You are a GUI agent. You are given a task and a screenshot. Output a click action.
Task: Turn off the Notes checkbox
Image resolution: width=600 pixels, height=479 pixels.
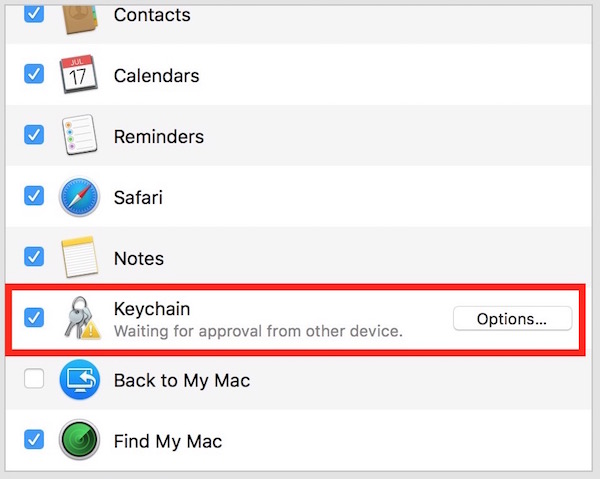[x=34, y=258]
